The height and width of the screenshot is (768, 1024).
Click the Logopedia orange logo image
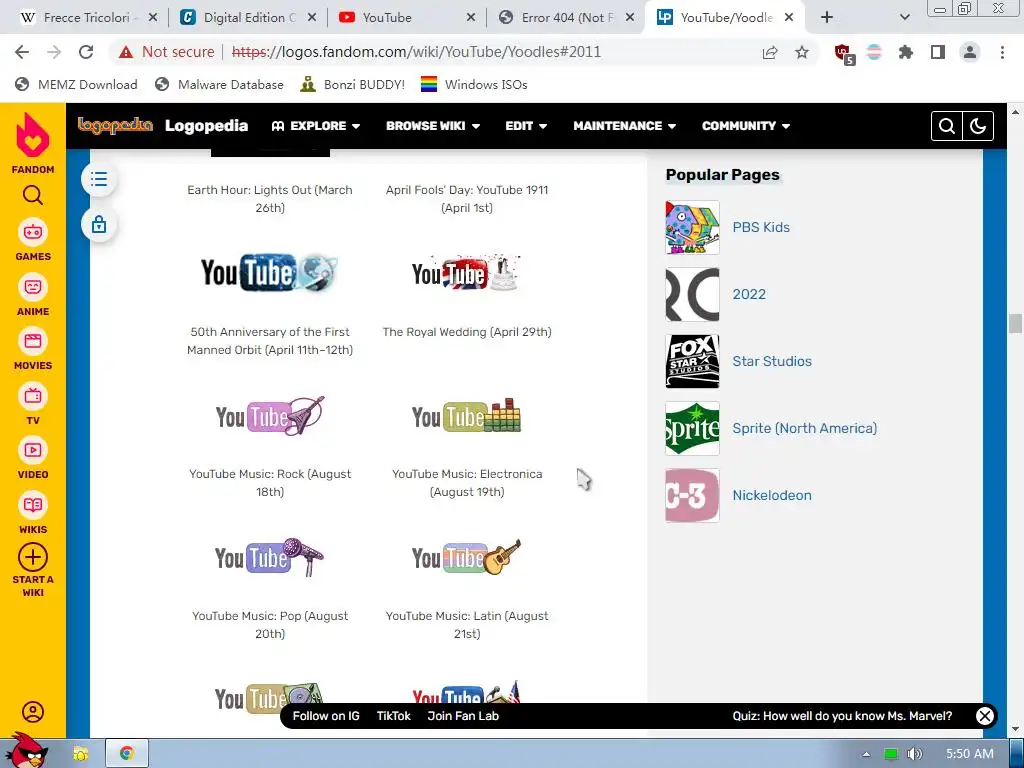115,125
